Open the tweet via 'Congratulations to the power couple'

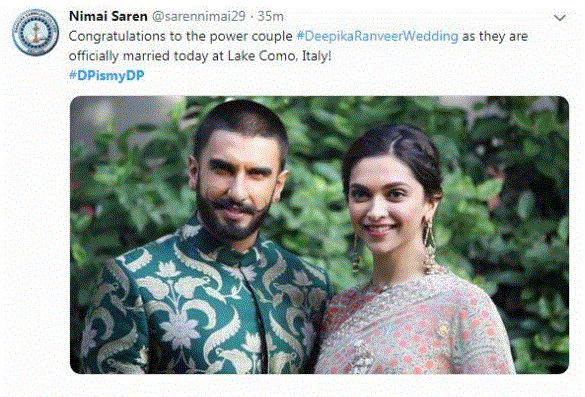click(181, 37)
